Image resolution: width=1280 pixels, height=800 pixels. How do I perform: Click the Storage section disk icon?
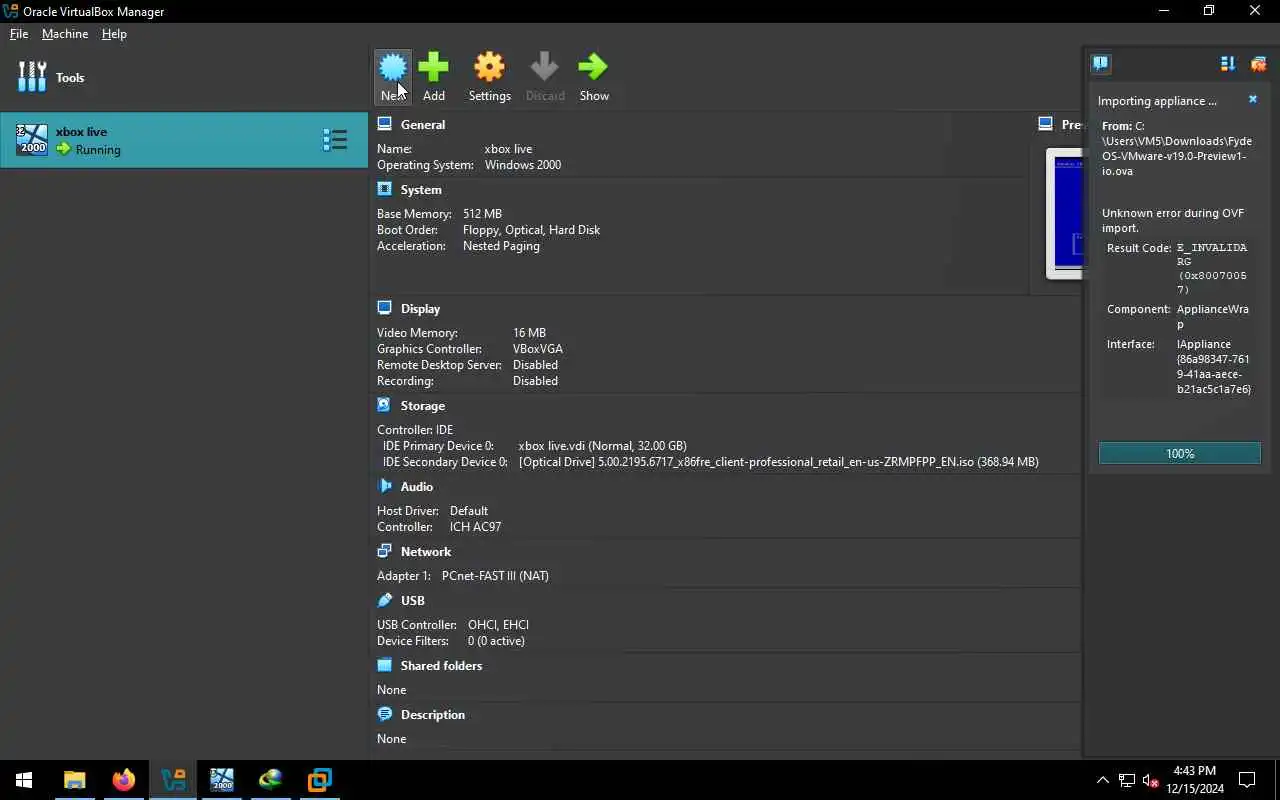pyautogui.click(x=384, y=405)
